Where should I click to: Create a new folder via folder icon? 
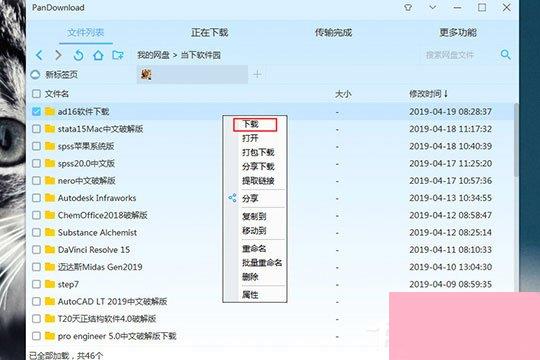[118, 55]
